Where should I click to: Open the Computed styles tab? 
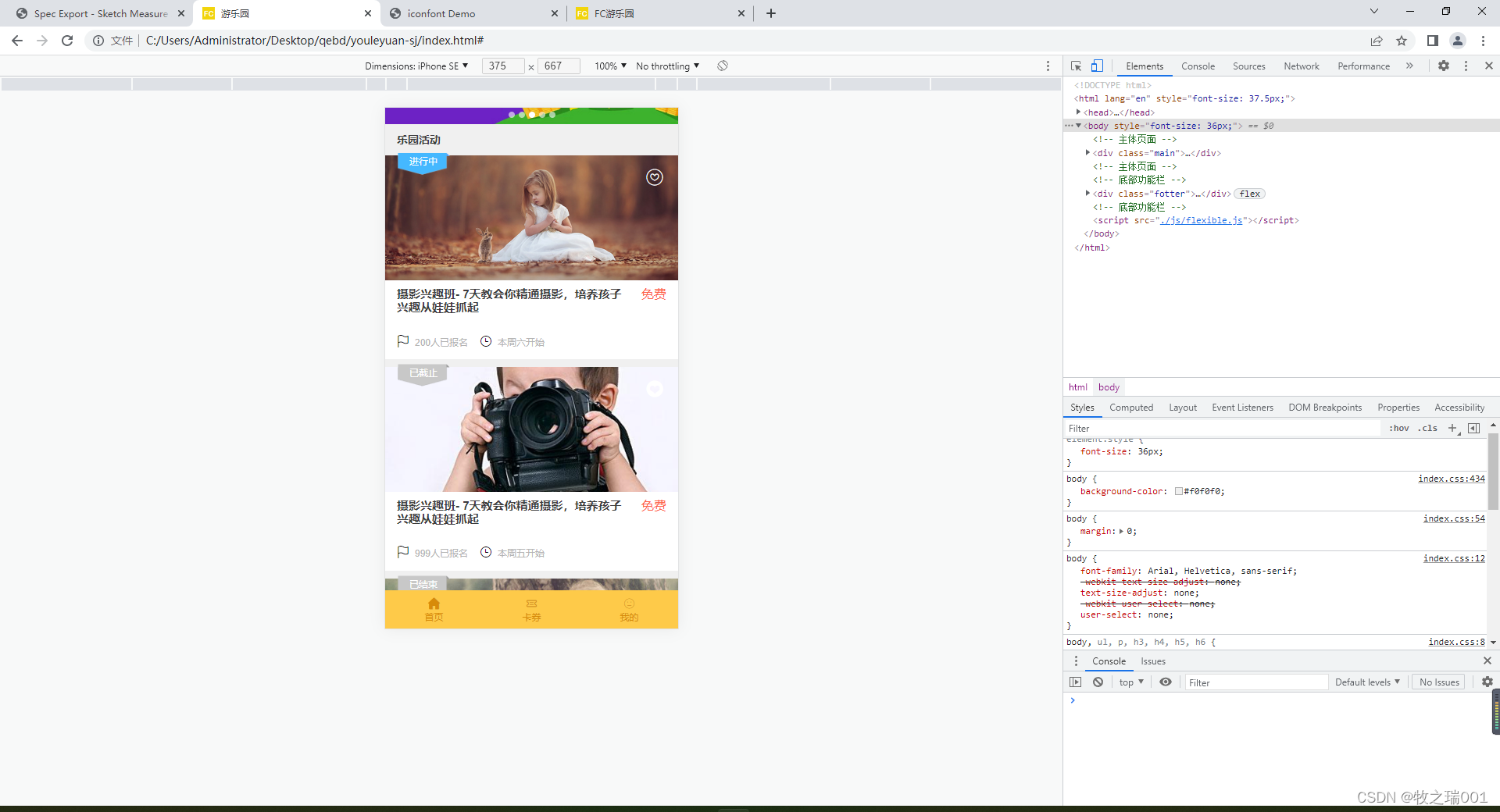(1130, 408)
